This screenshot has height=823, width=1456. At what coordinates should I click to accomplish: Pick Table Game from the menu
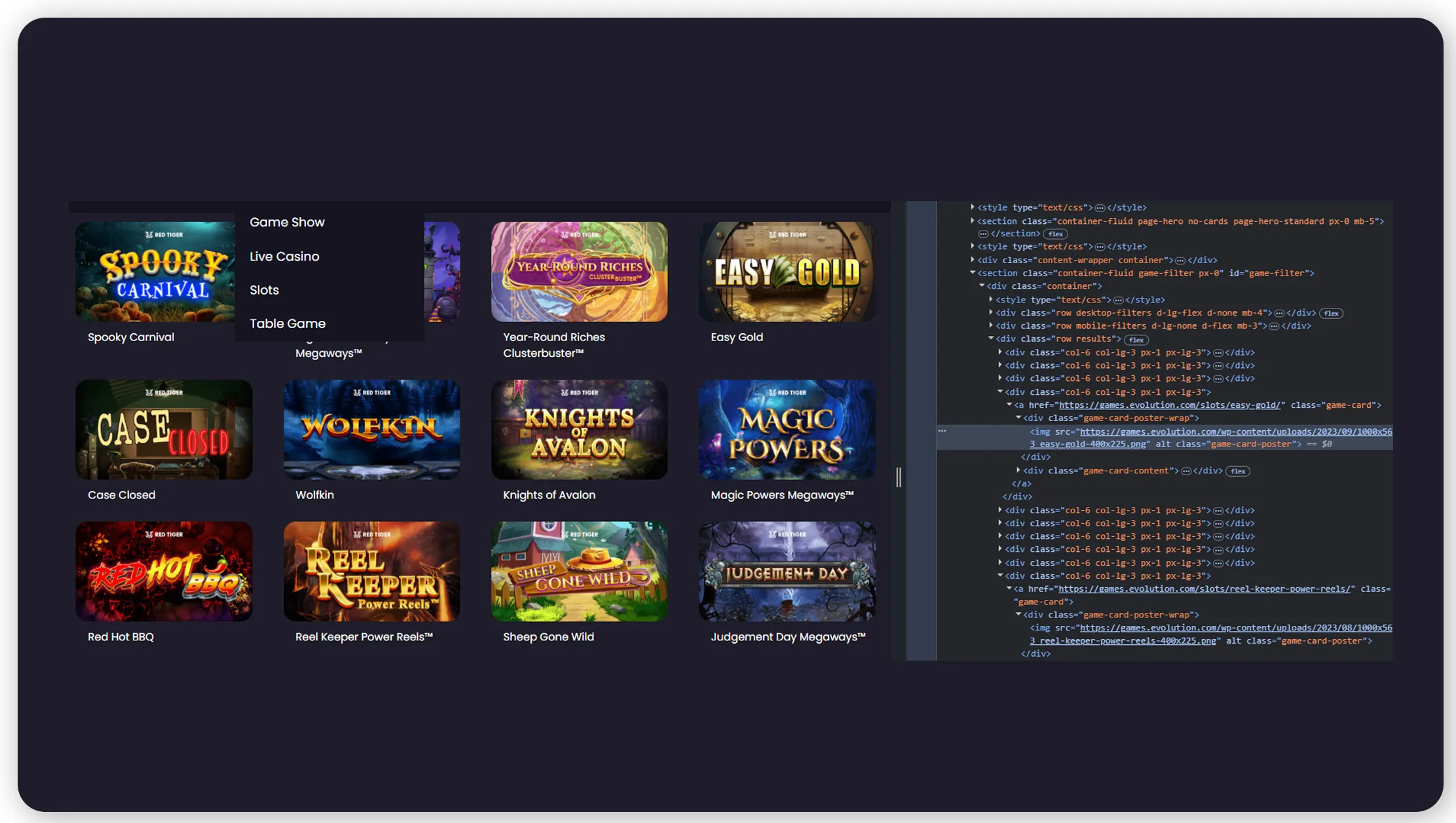tap(288, 323)
